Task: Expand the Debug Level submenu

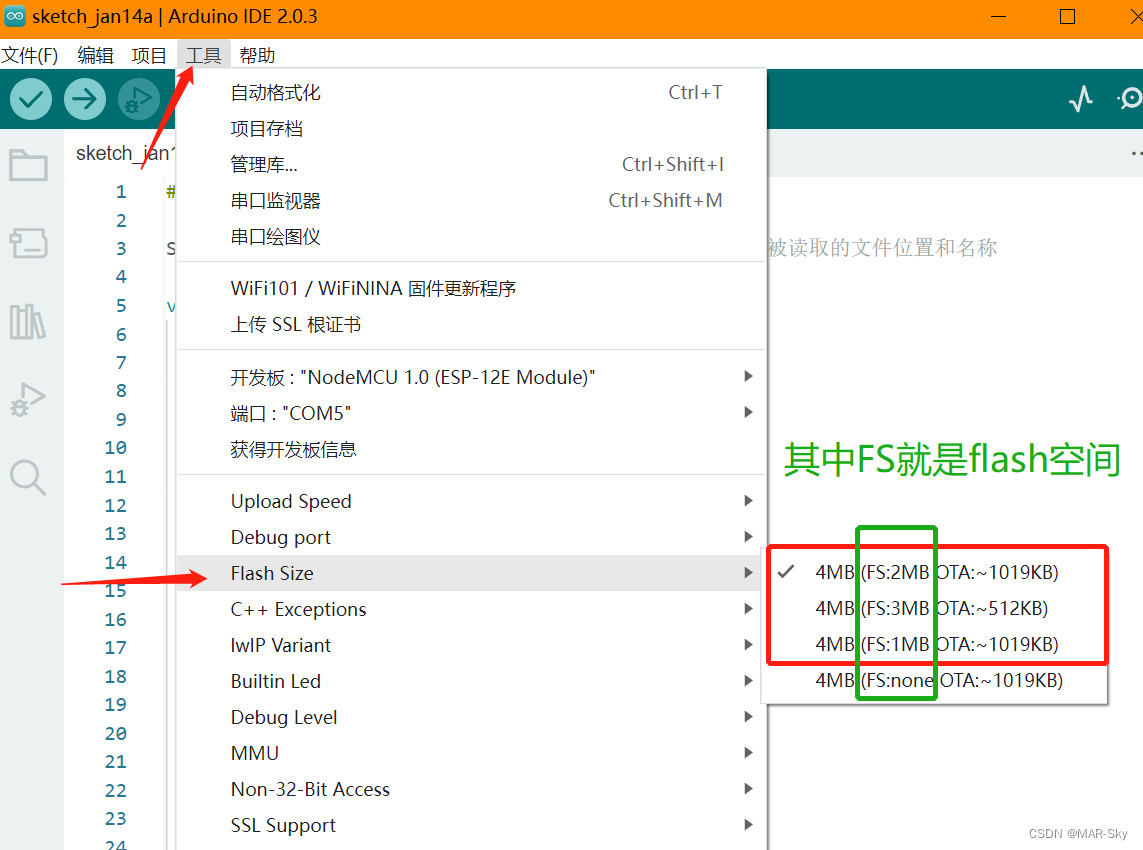Action: (x=472, y=717)
